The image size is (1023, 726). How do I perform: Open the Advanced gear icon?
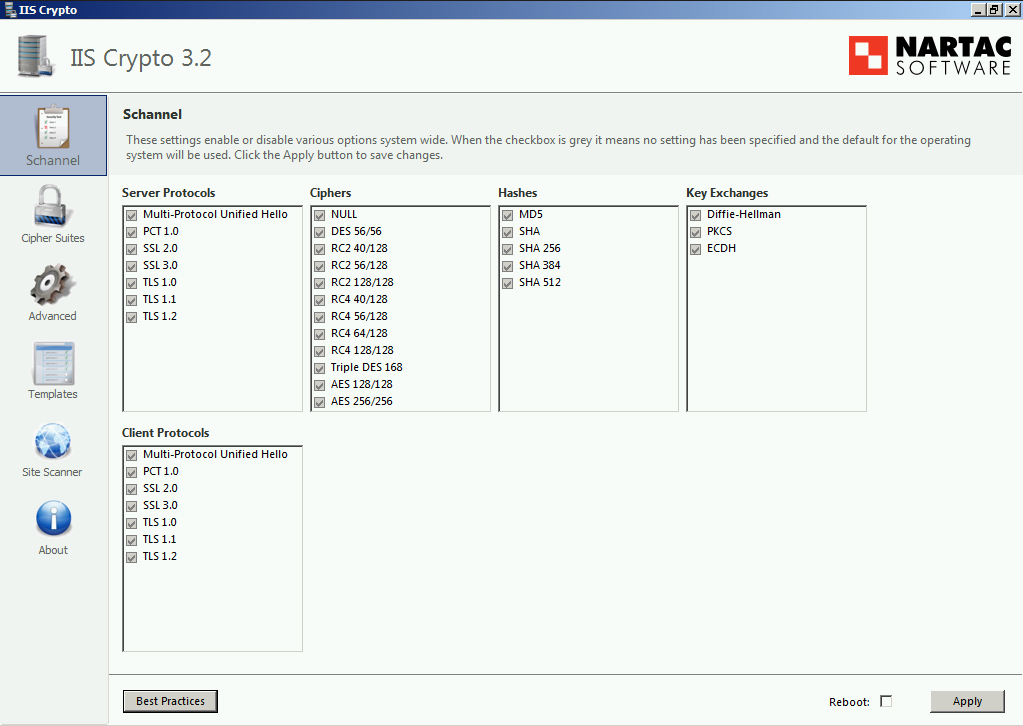53,284
